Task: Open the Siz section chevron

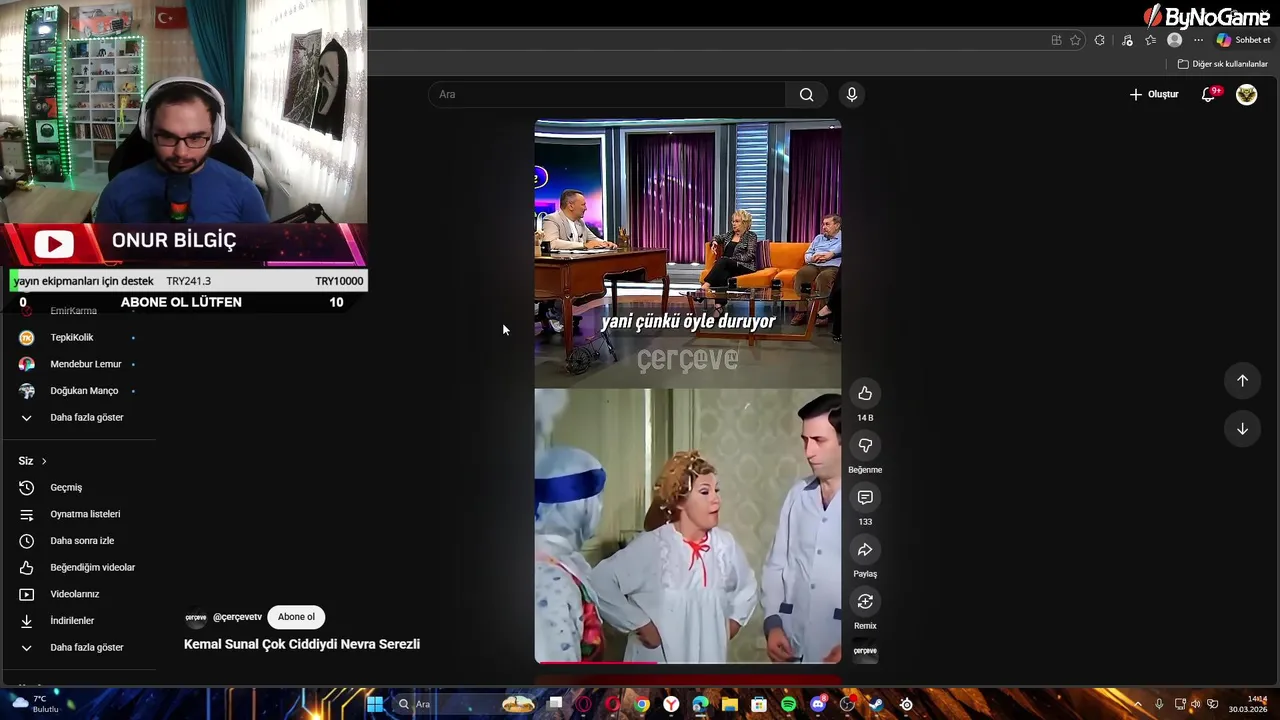Action: 44,461
